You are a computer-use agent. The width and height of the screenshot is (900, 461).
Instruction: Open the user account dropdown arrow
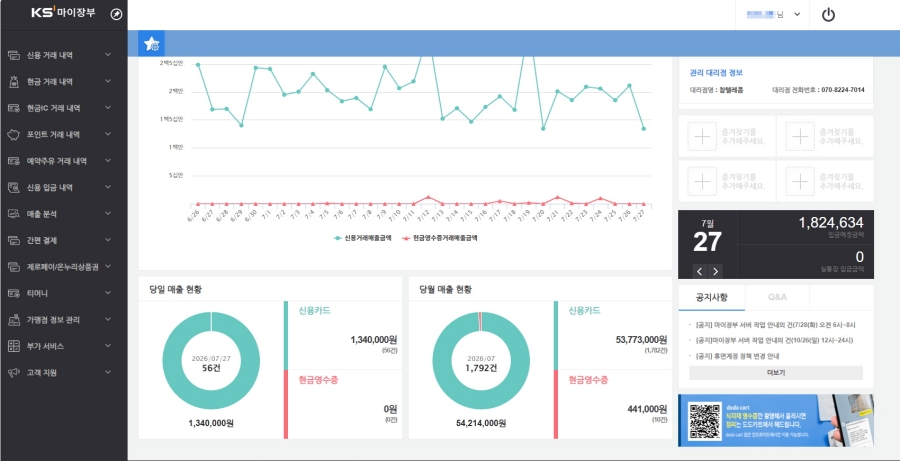[x=797, y=15]
